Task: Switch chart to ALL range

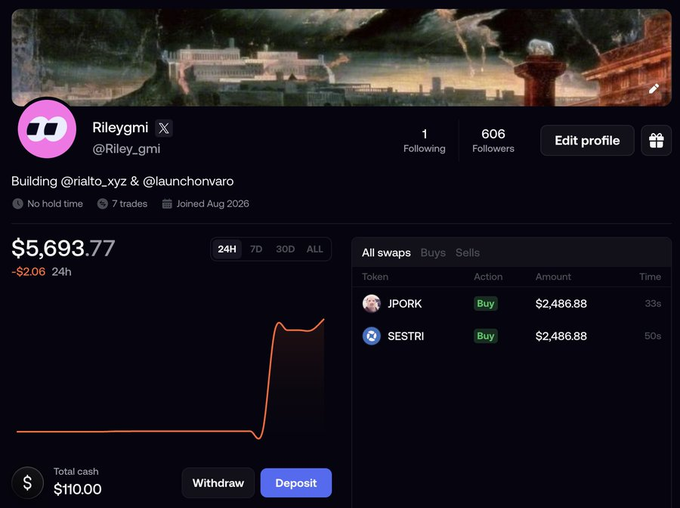Action: pos(314,249)
